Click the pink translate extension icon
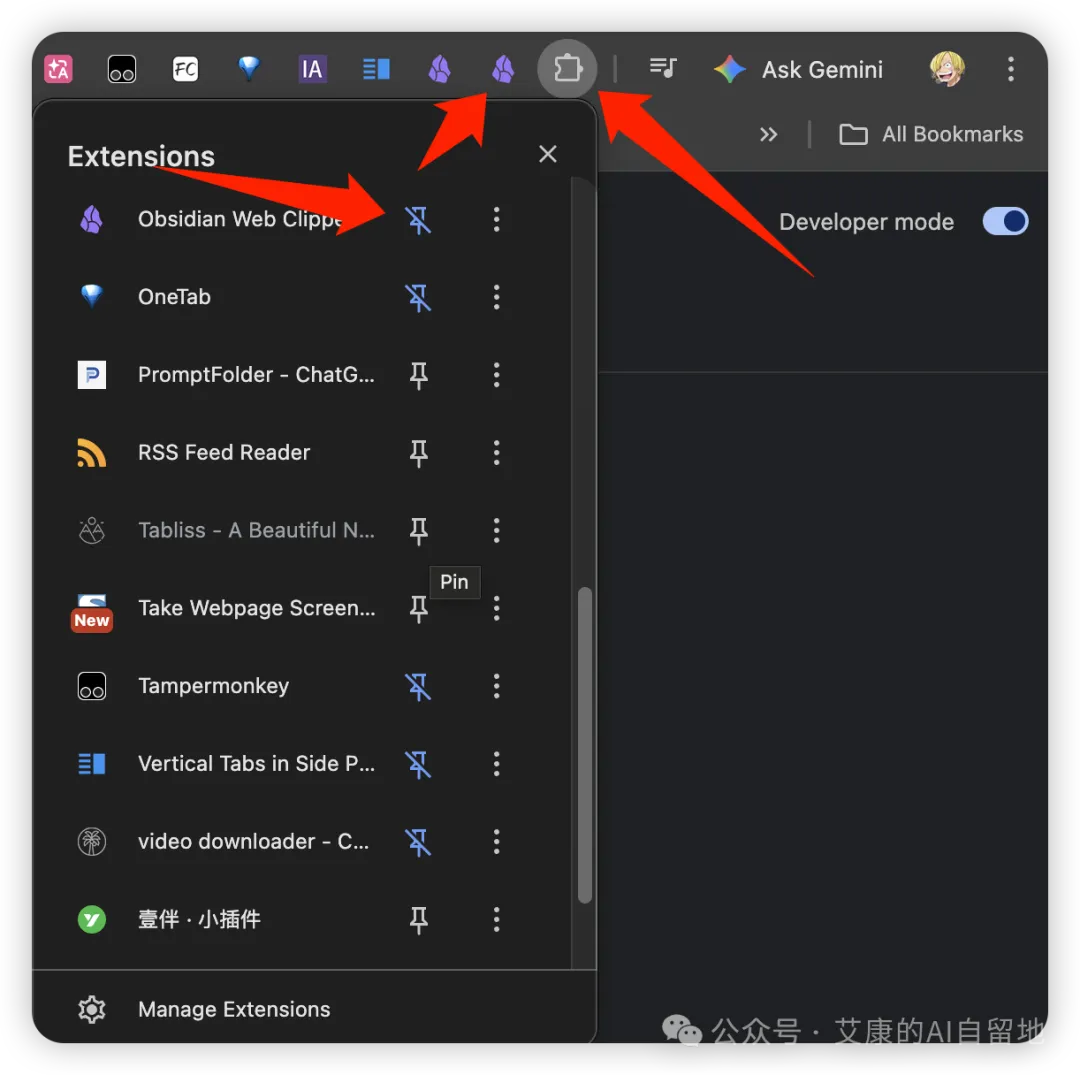1080x1075 pixels. click(x=58, y=69)
